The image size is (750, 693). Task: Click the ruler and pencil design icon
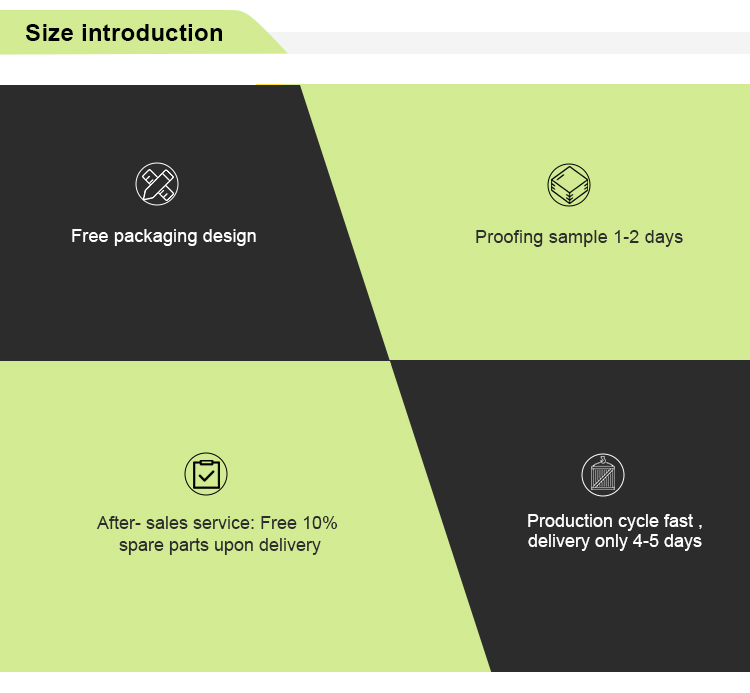[x=157, y=184]
